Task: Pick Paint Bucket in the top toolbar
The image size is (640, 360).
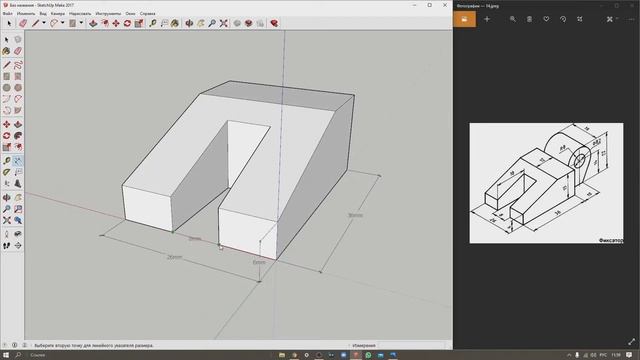Action: tap(175, 23)
